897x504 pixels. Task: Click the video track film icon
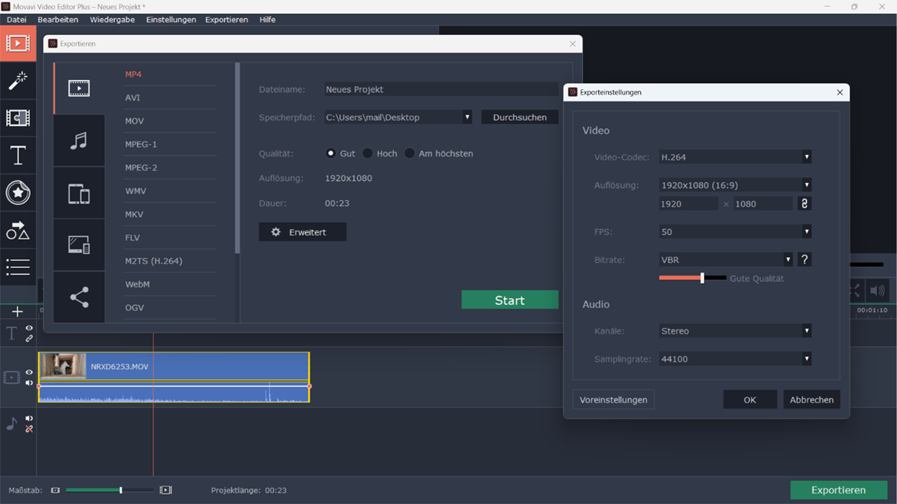(x=11, y=378)
